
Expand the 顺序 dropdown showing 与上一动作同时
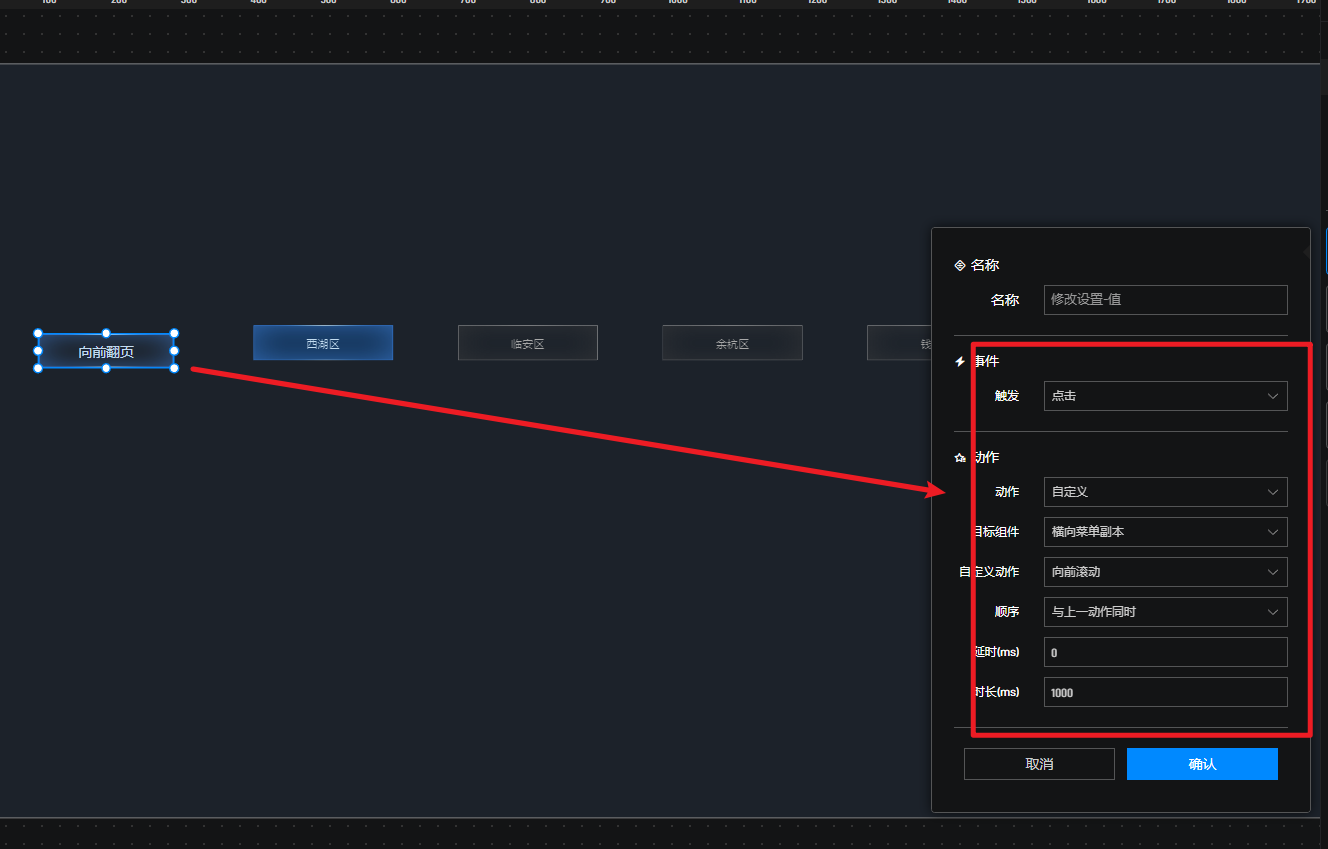(1165, 612)
